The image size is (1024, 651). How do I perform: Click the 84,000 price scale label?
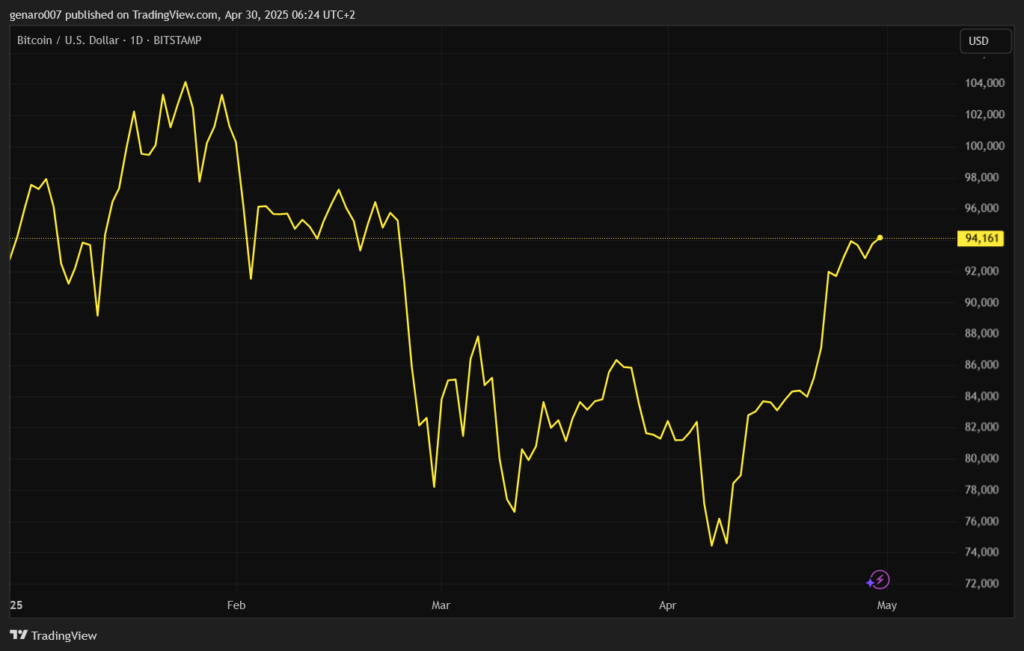[x=982, y=396]
